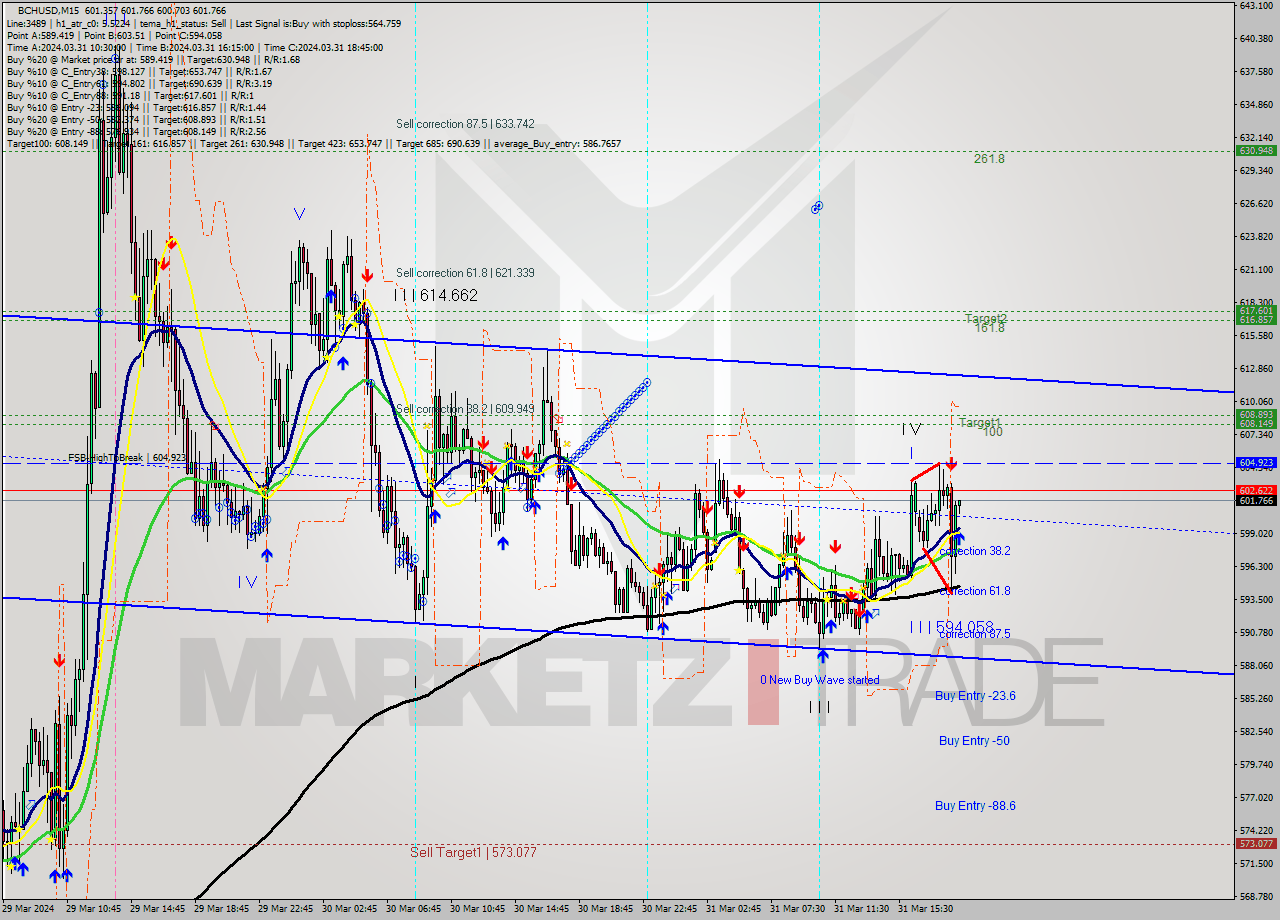Viewport: 1280px width, 920px height.
Task: Click the '0 New Buy Wave started' label
Action: [819, 680]
